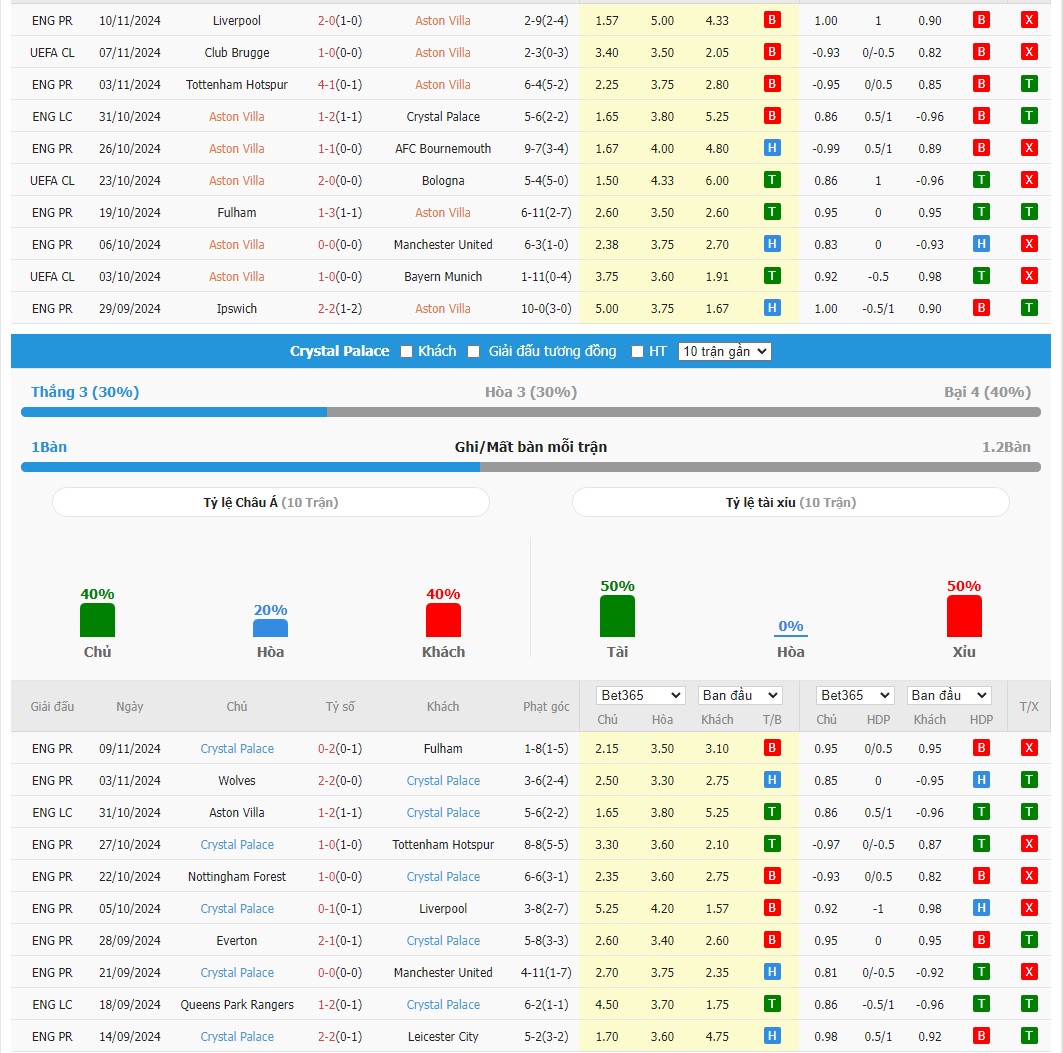Click the red B badge in the Leicester City row
This screenshot has height=1053, width=1063.
pyautogui.click(x=981, y=1037)
